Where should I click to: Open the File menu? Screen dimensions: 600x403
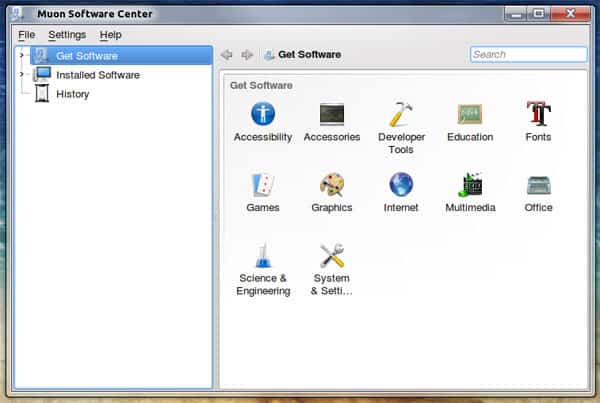(x=27, y=35)
